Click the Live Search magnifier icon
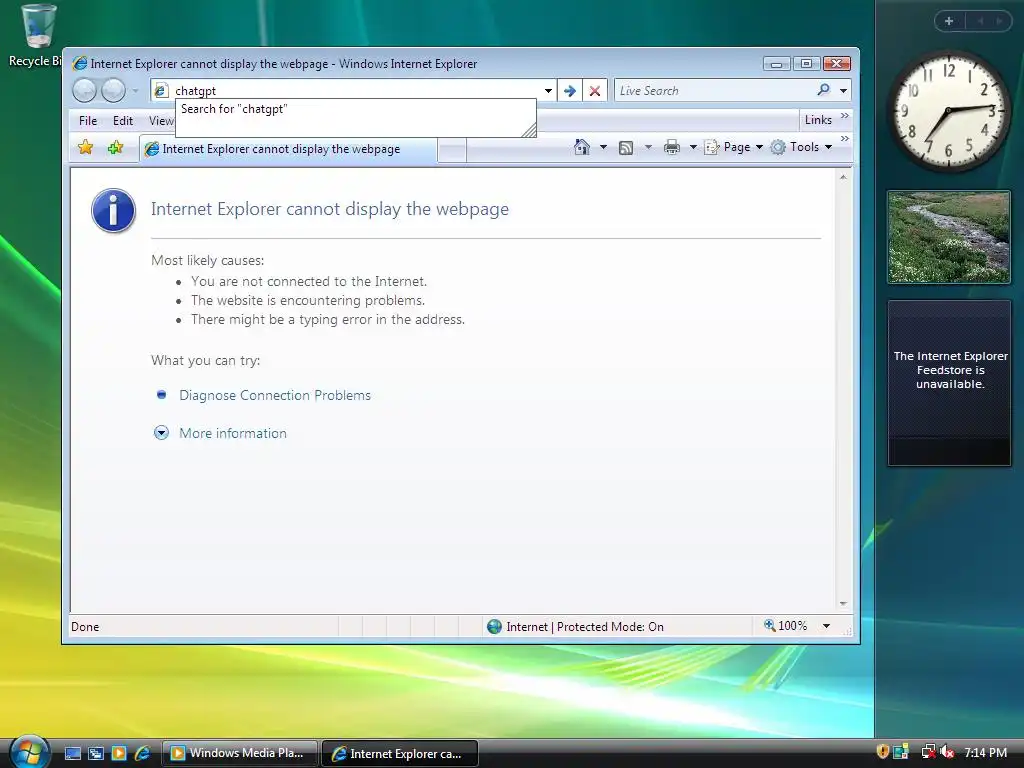 (x=824, y=90)
